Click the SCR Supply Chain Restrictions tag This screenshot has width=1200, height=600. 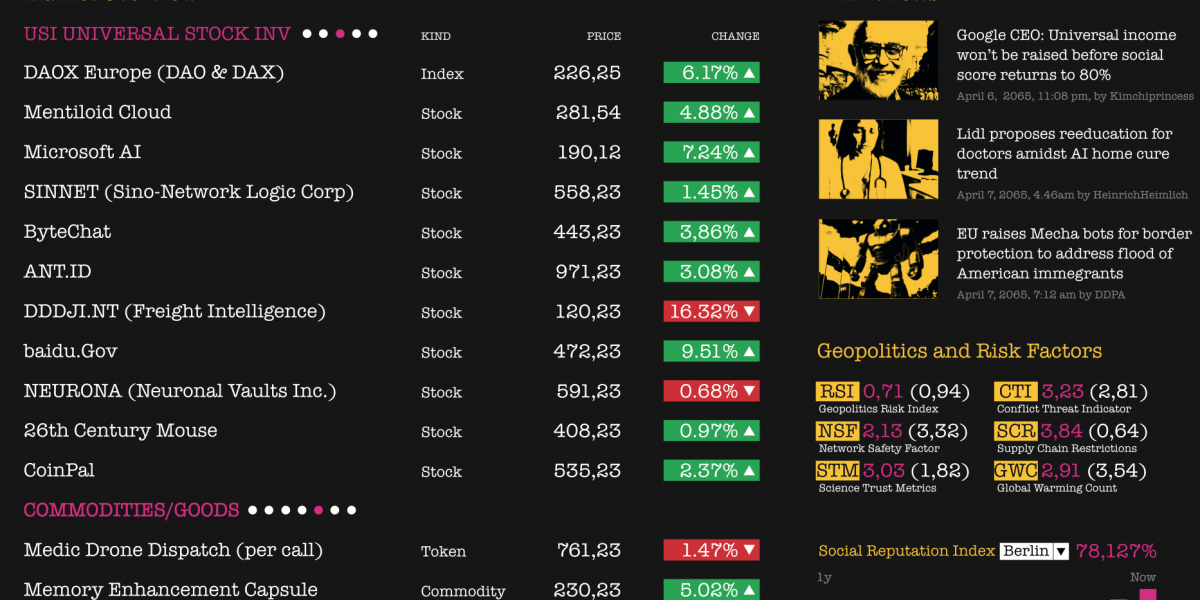point(1015,431)
